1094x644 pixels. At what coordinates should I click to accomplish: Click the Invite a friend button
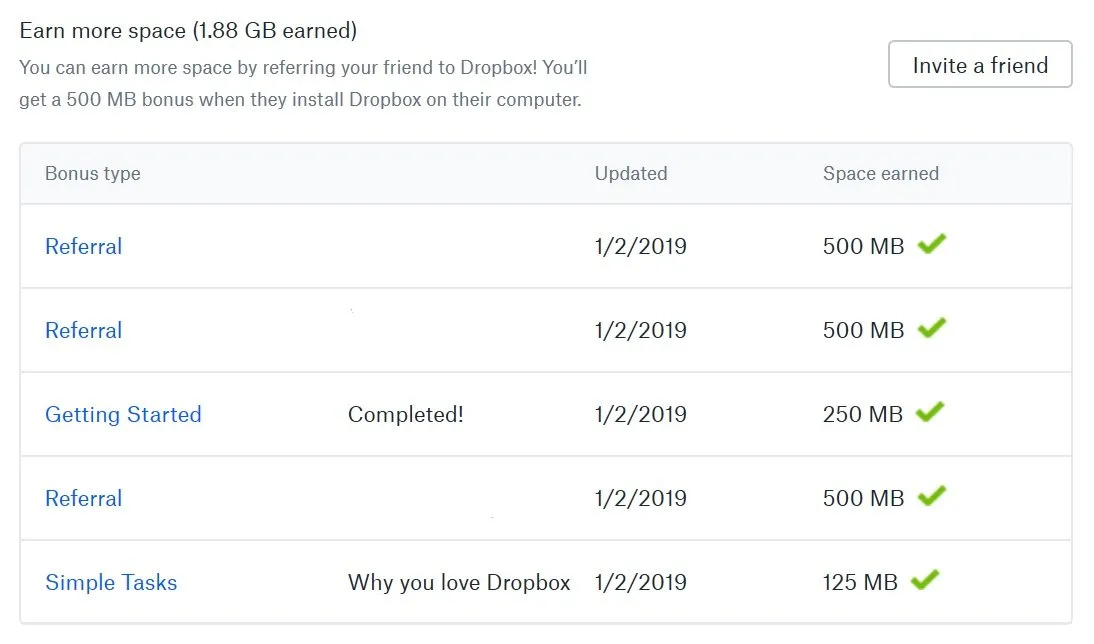[x=980, y=64]
